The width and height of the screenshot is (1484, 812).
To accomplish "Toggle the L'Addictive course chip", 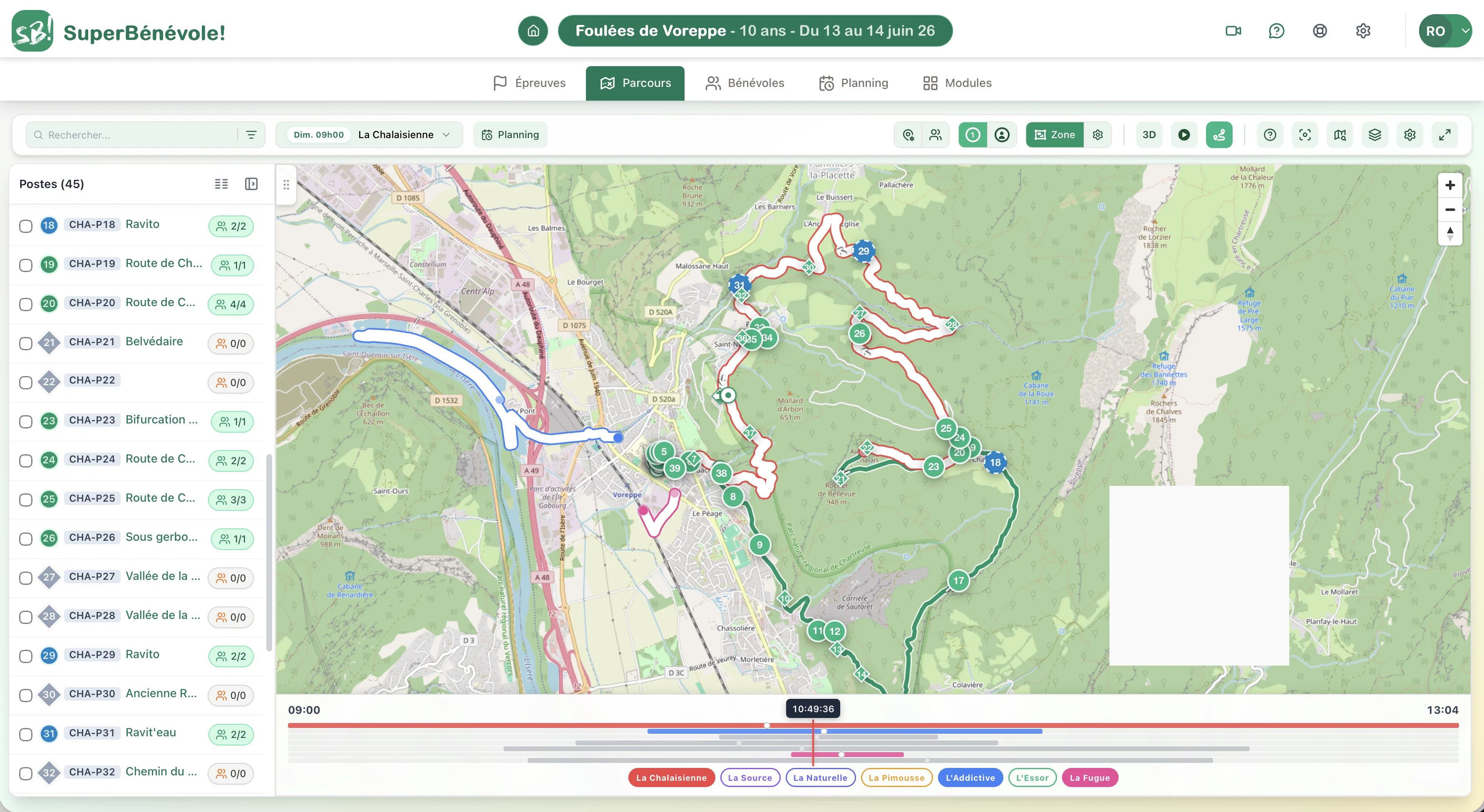I will point(970,777).
